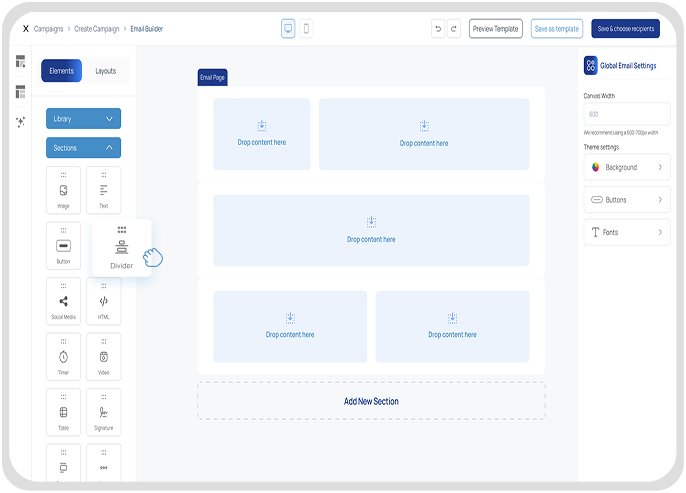Screen dimensions: 686x493
Task: Focus the Canvas Width input field
Action: [627, 114]
